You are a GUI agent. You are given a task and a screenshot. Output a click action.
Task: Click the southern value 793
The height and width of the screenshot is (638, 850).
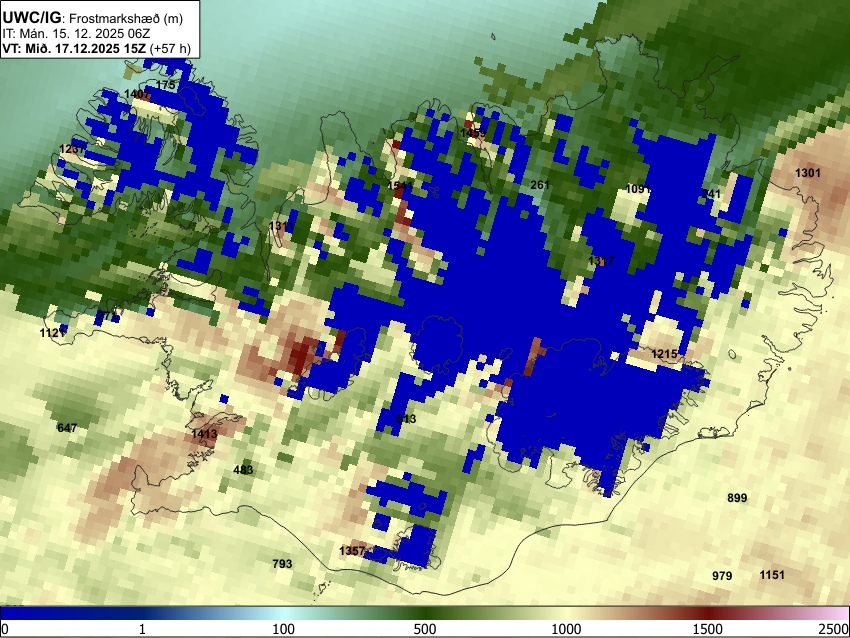(282, 564)
